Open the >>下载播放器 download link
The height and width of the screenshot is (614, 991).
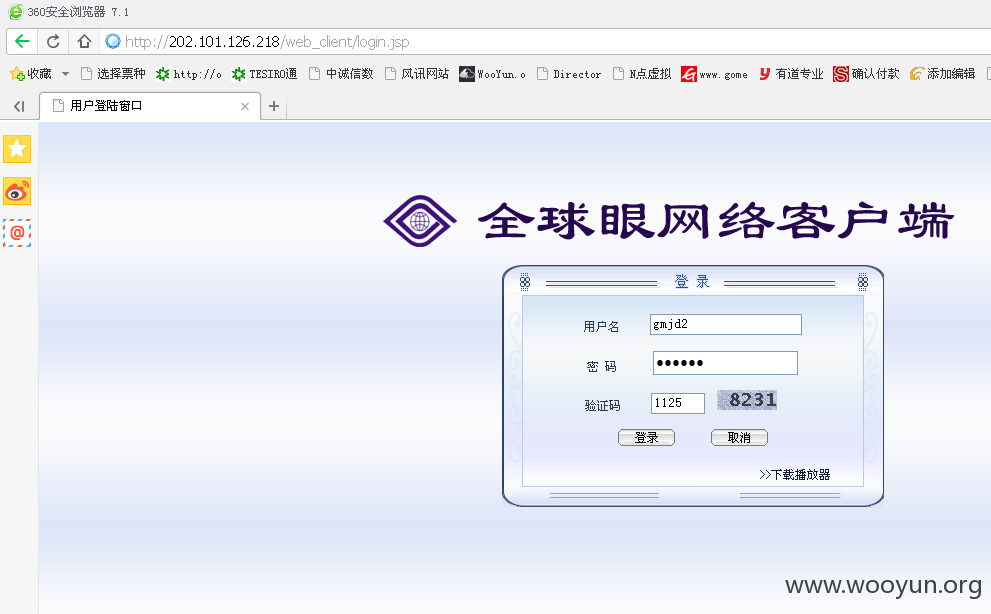coord(794,475)
